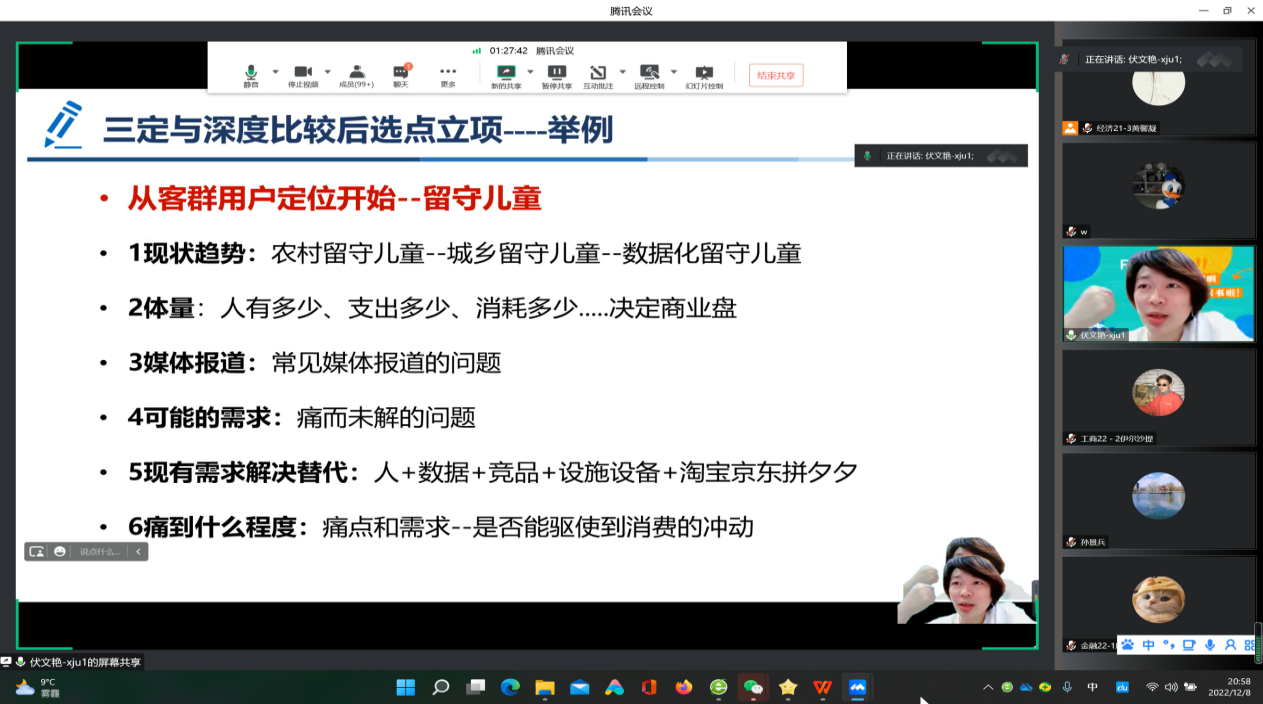1263x704 pixels.
Task: Expand arrow next to 新的共享
Action: pos(530,72)
